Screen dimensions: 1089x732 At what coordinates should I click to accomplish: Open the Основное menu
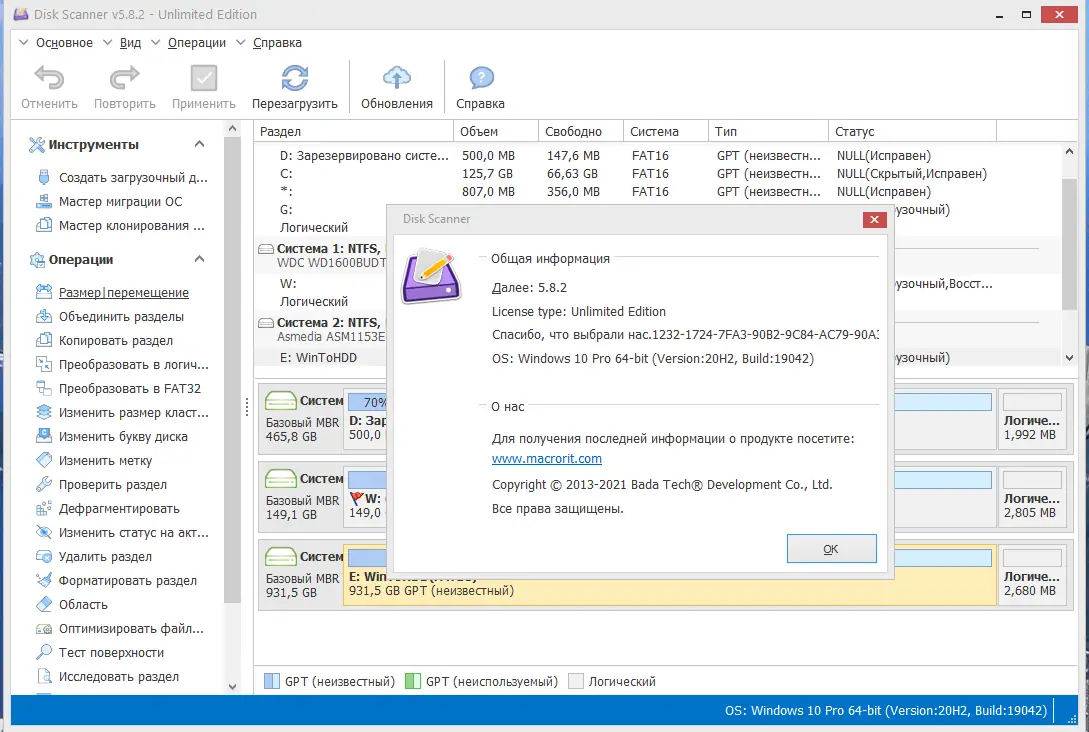(x=65, y=42)
